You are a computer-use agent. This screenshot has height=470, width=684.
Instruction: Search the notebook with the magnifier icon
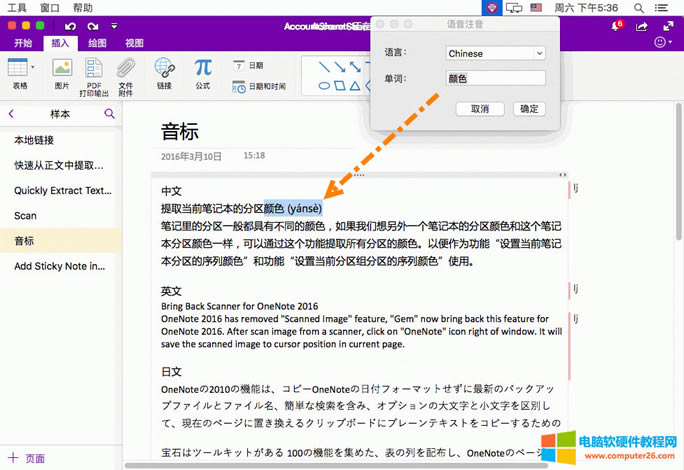(x=110, y=114)
